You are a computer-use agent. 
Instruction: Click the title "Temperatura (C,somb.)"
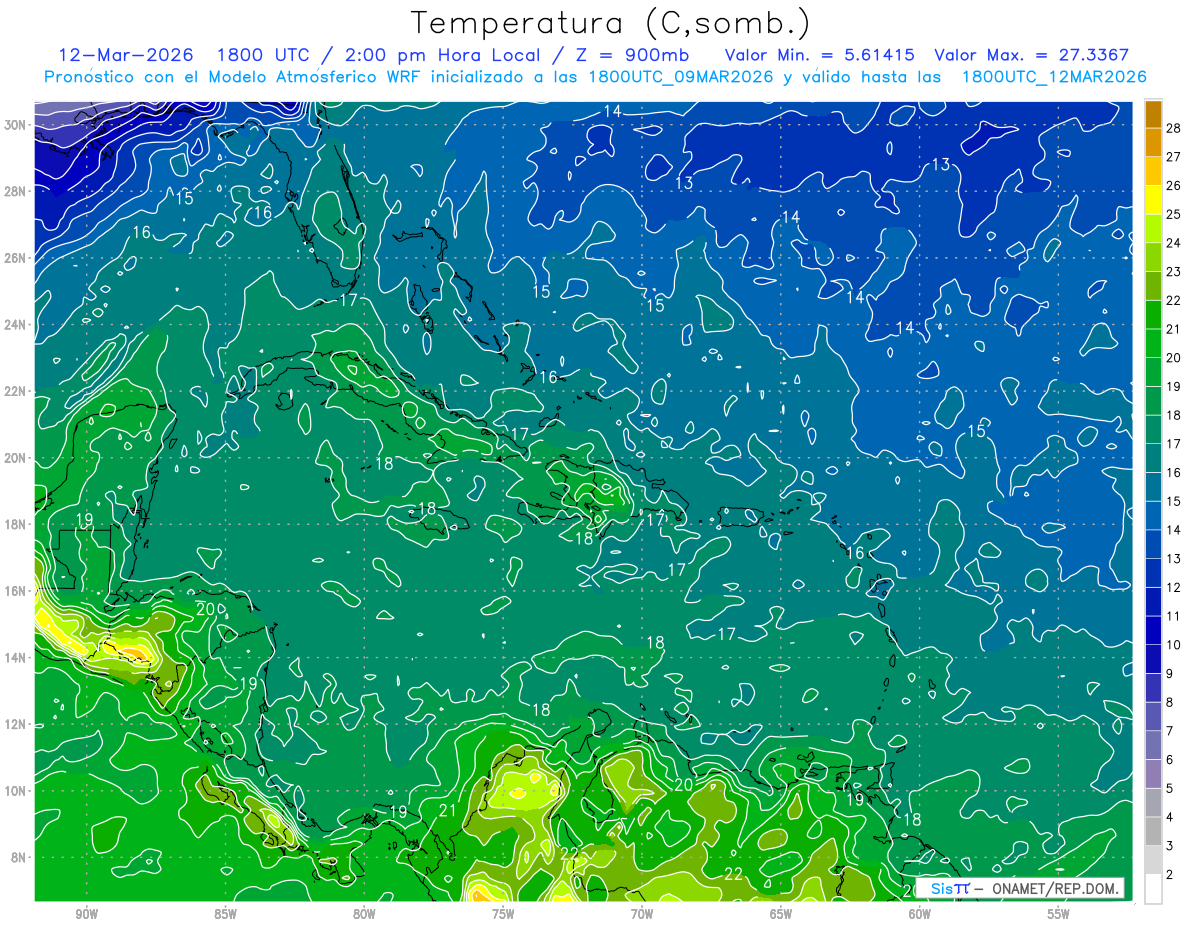[610, 24]
